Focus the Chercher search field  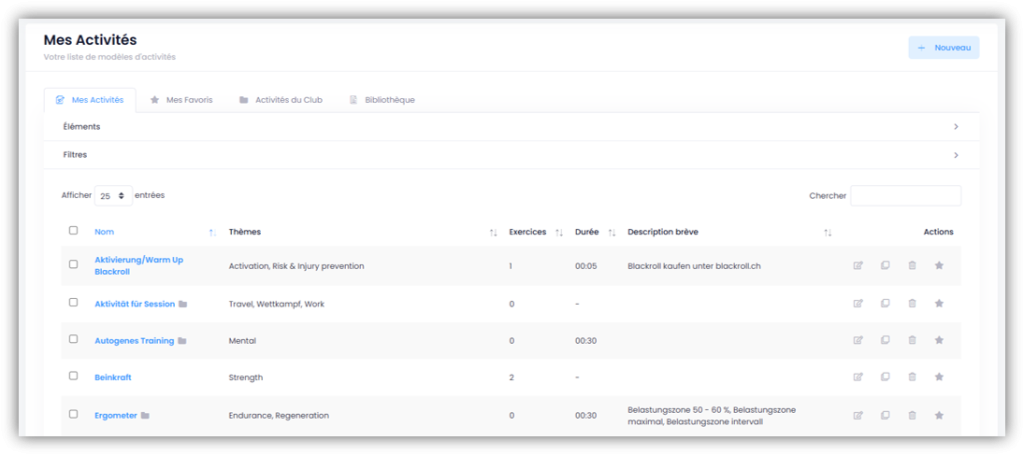(905, 196)
